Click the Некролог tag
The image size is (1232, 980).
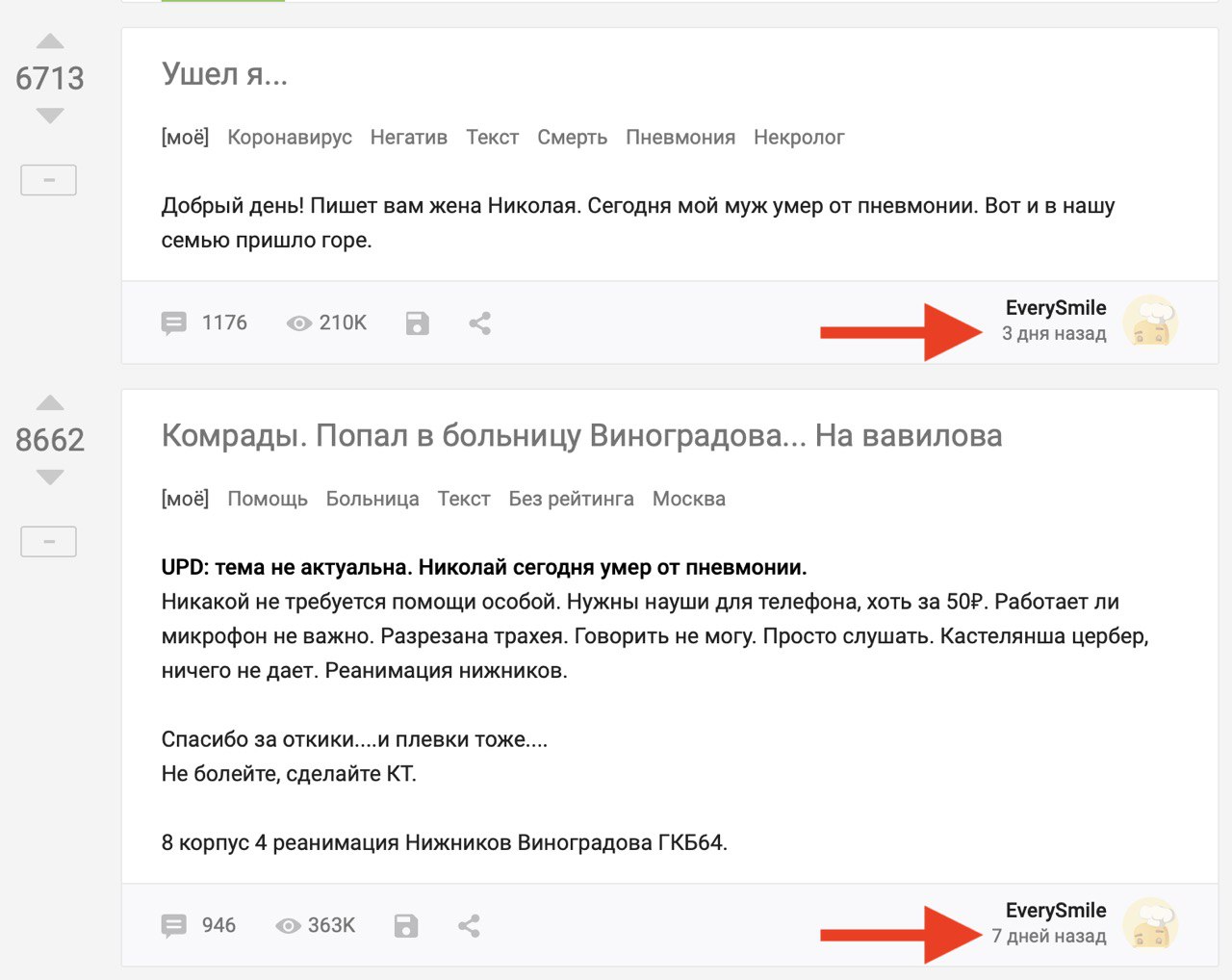(799, 138)
